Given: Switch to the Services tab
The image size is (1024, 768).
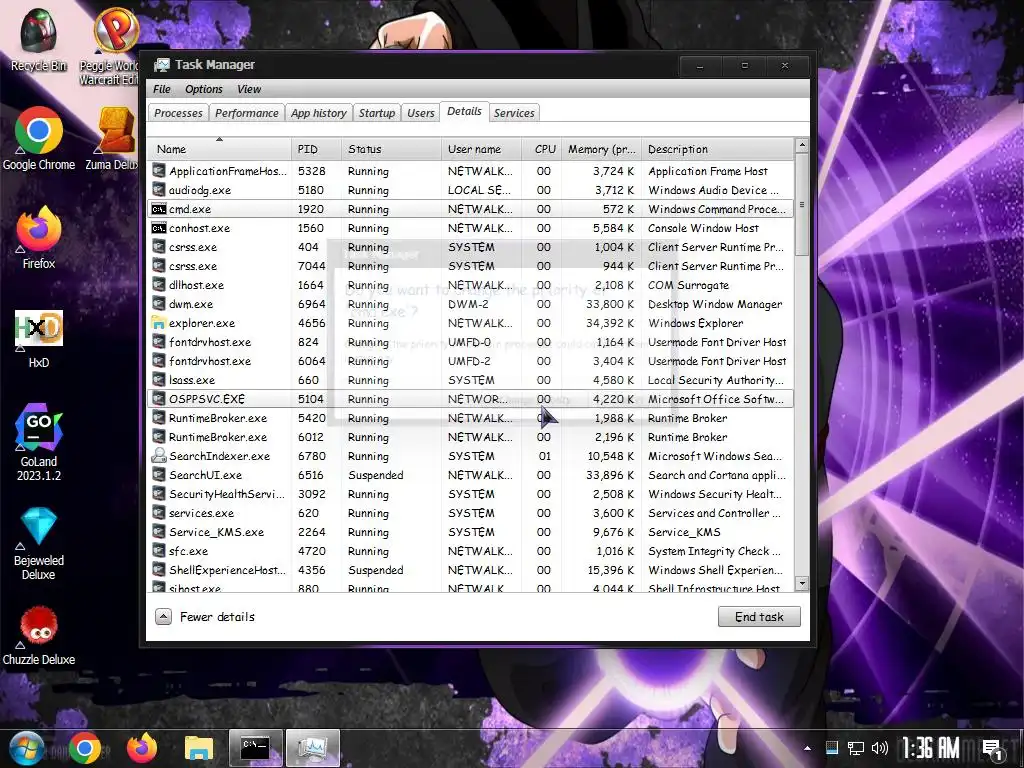Looking at the screenshot, I should (x=514, y=113).
